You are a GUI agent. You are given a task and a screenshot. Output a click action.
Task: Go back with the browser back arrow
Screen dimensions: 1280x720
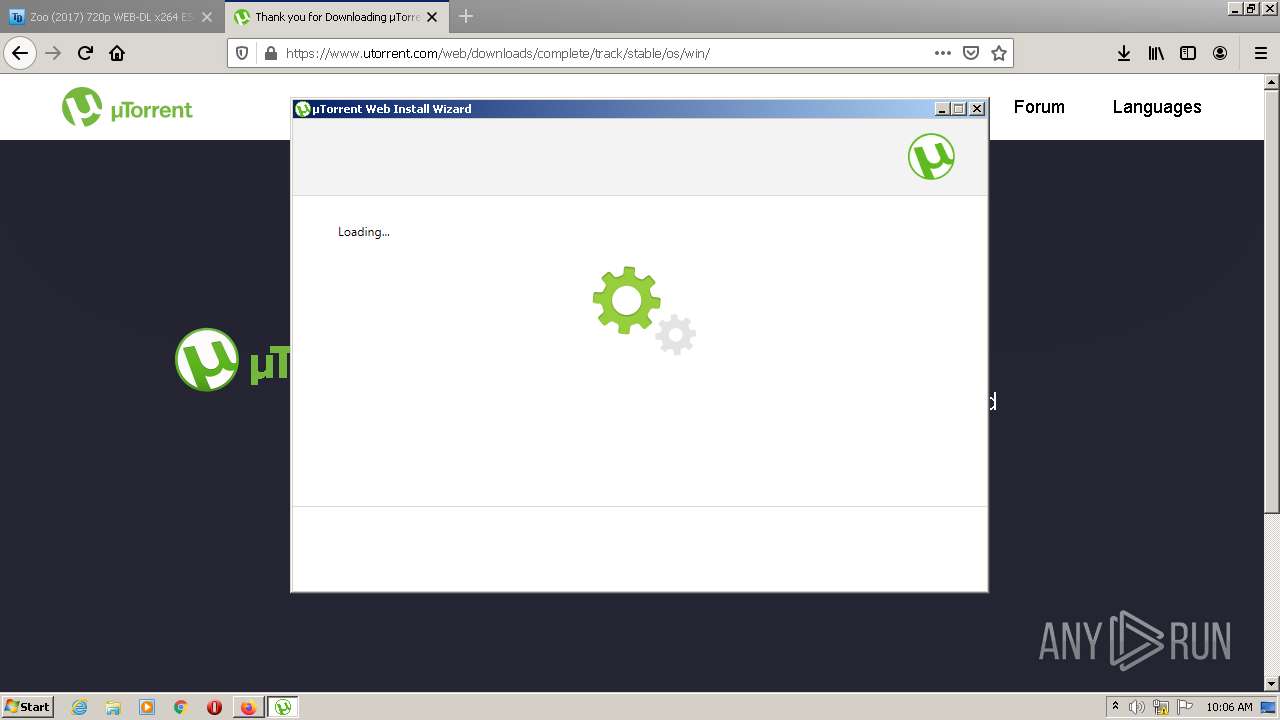(20, 53)
